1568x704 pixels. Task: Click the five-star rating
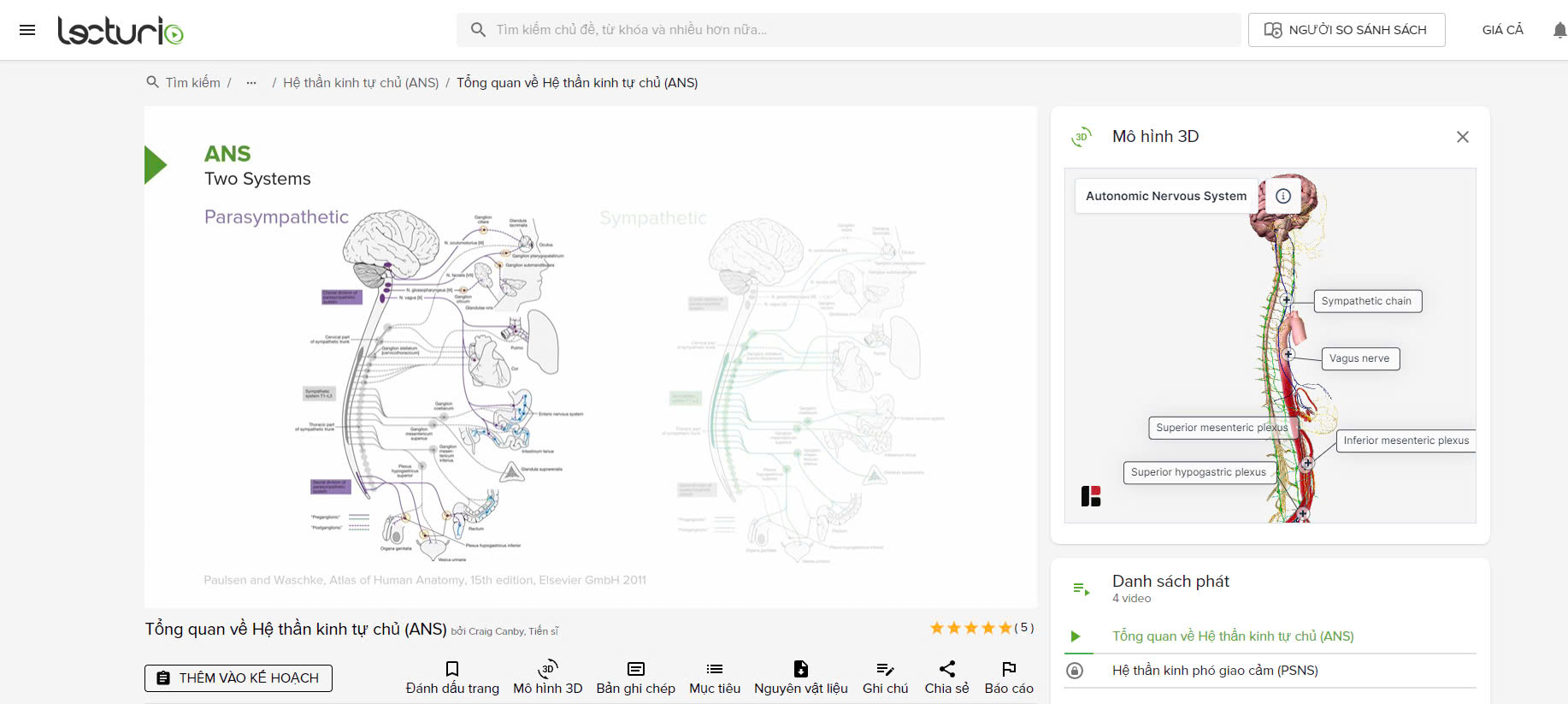(x=971, y=628)
